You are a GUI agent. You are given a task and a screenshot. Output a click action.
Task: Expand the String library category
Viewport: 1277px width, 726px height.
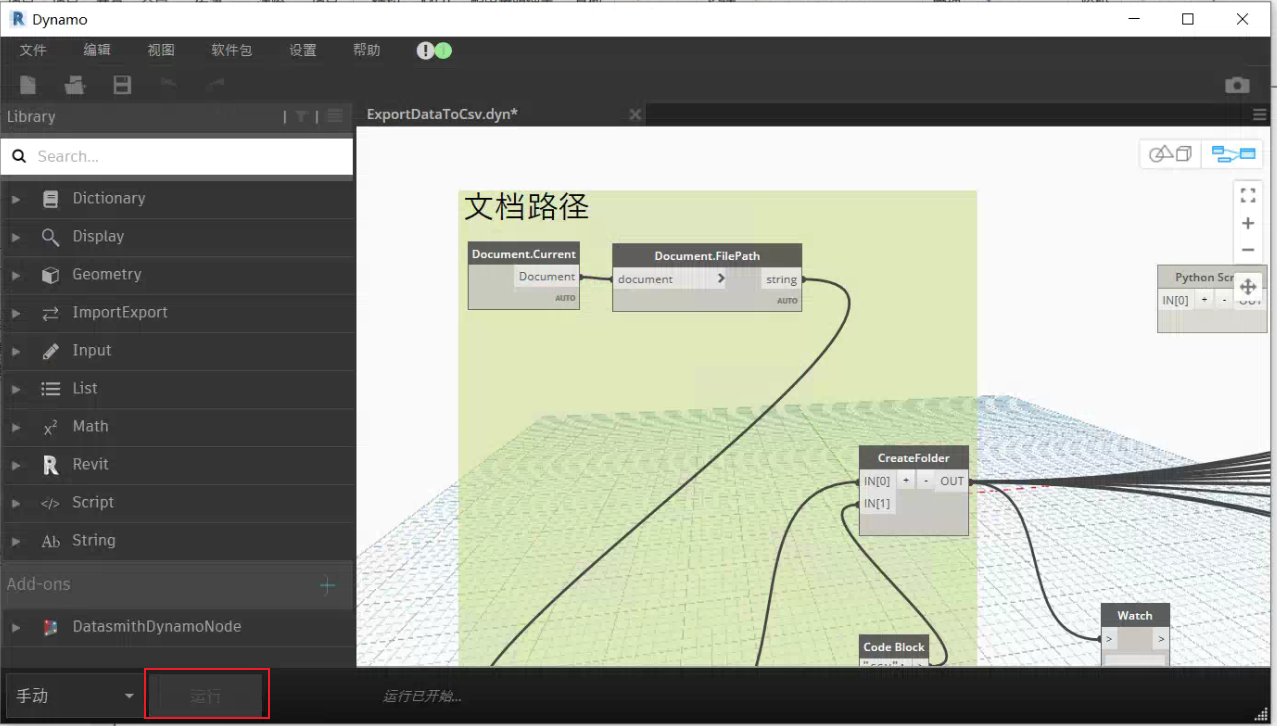click(x=16, y=541)
